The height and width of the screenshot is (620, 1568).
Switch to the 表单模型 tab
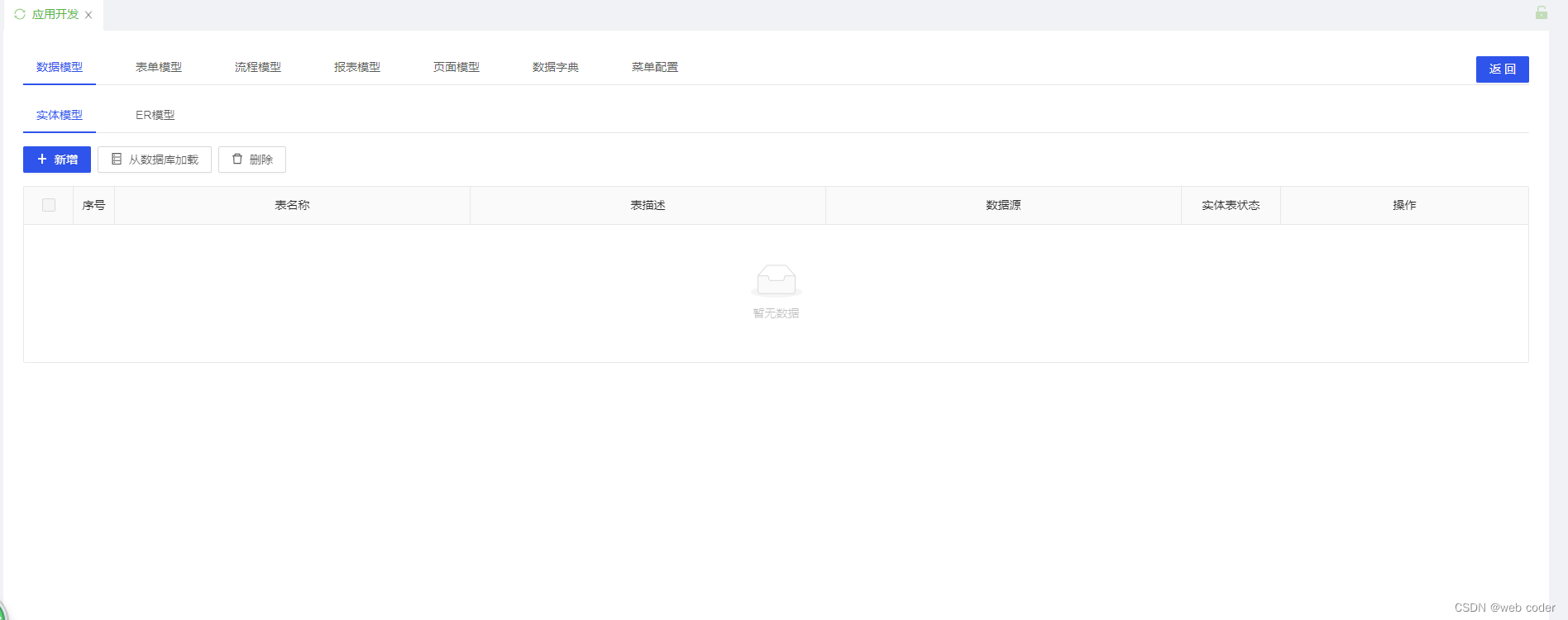pos(159,67)
